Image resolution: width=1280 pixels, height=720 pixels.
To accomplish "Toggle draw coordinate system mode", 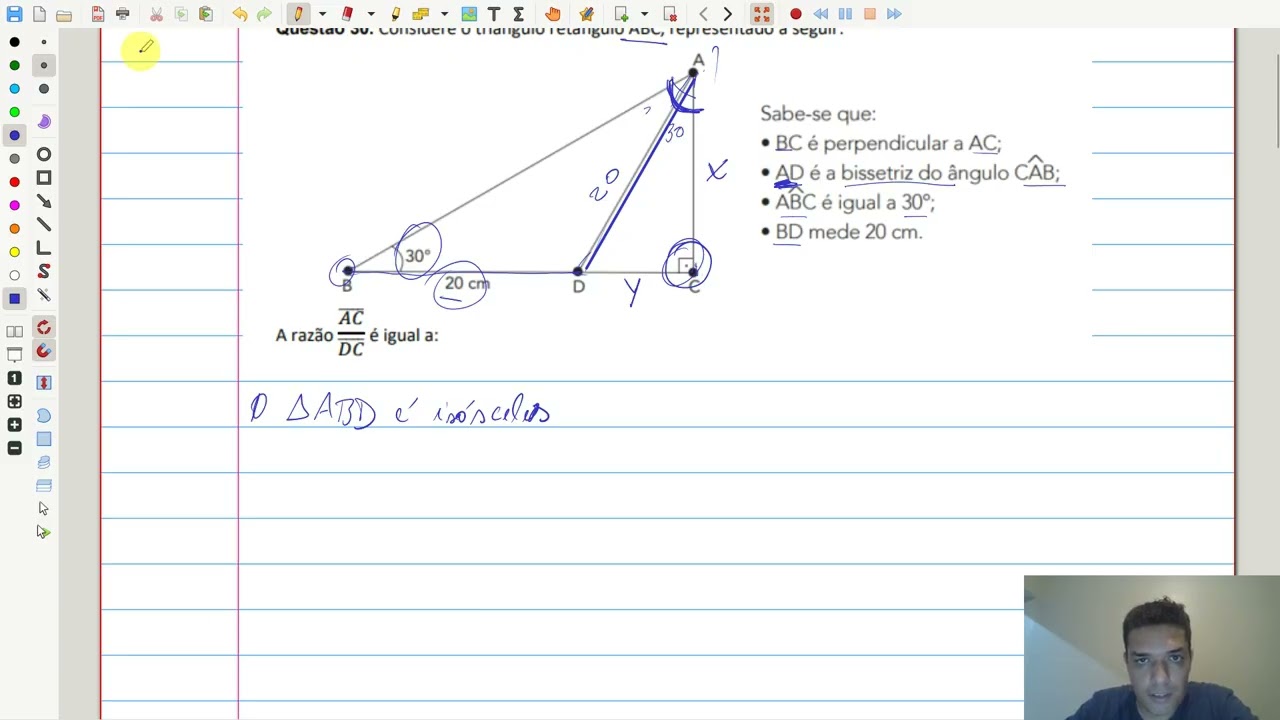I will point(43,248).
